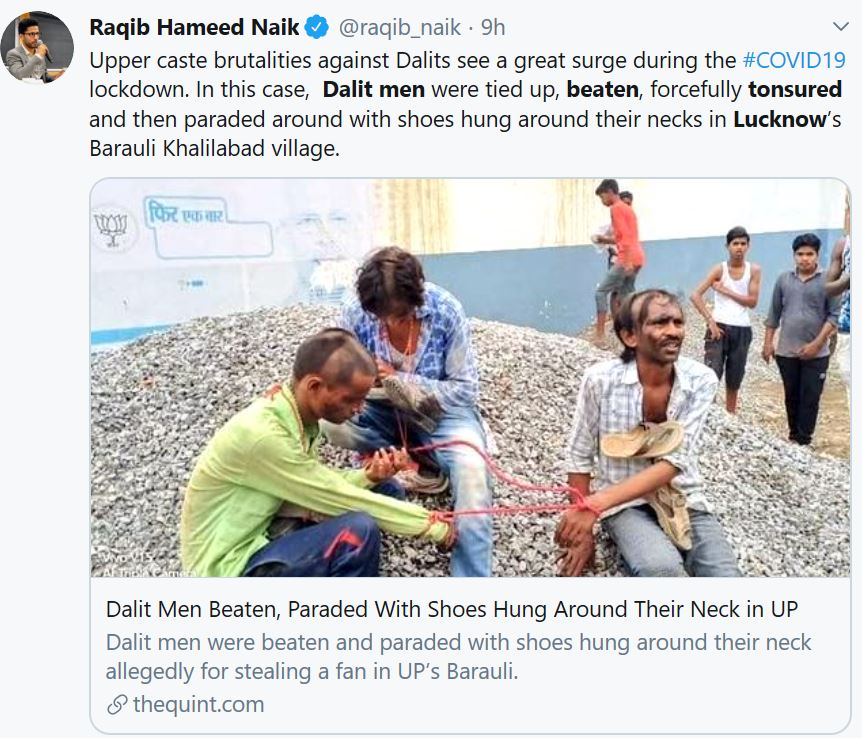Click the headline 'Dalit Men Beaten, Paraded' card title
862x738 pixels.
[451, 609]
